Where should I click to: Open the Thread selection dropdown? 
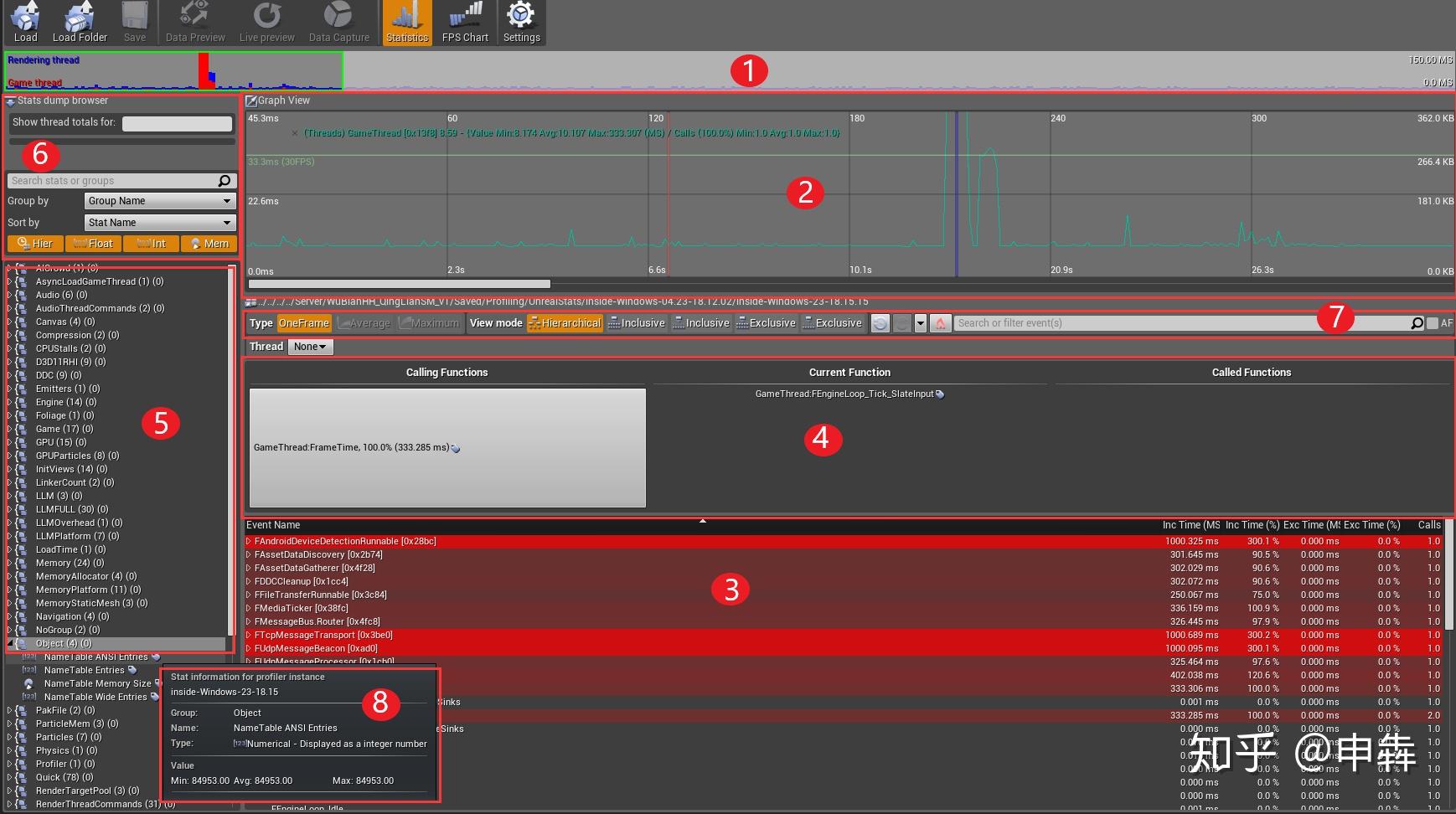309,346
